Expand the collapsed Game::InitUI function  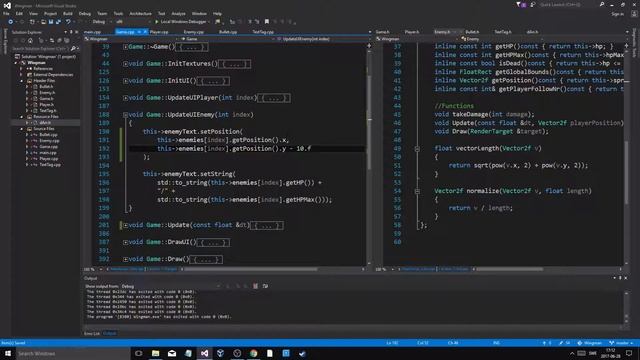coord(125,81)
